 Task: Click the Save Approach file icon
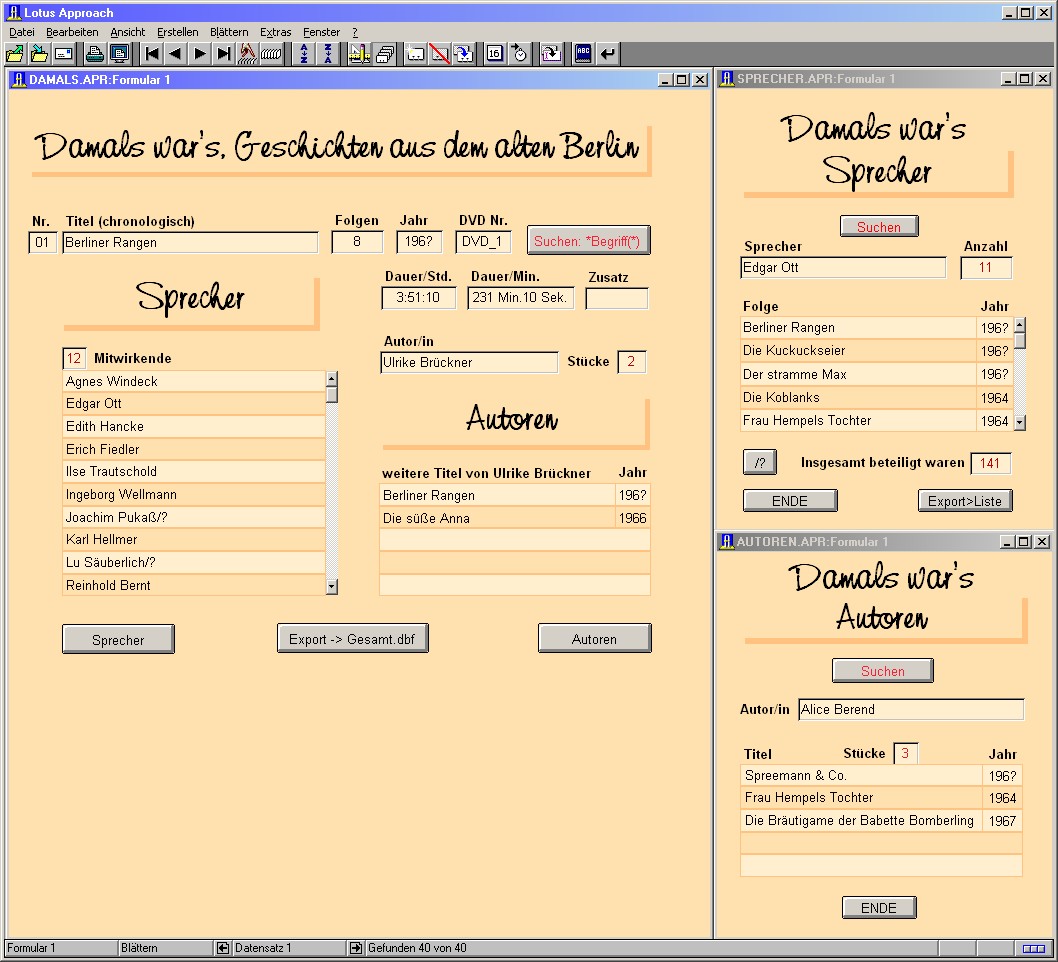pyautogui.click(x=39, y=54)
